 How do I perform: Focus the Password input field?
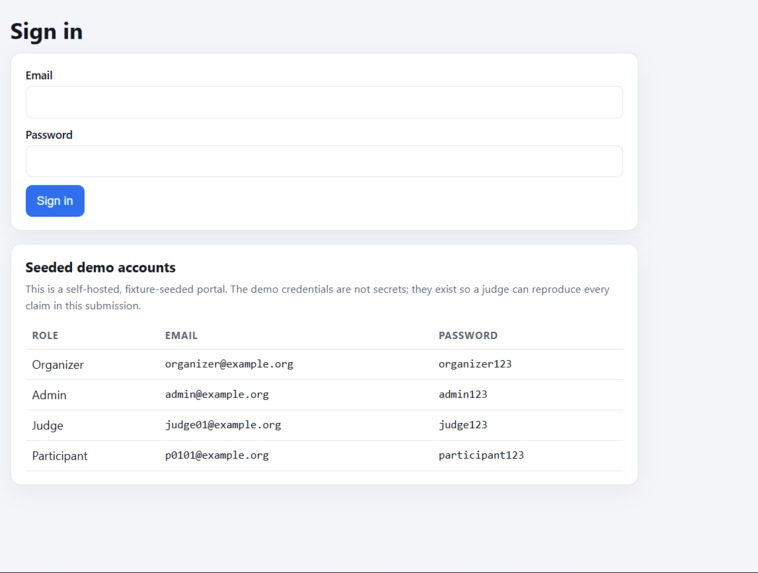tap(324, 161)
